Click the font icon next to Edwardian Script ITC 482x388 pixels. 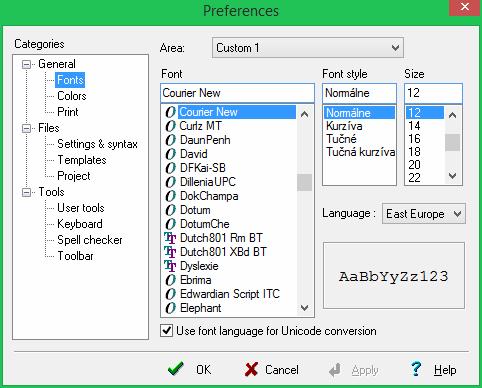[x=170, y=294]
